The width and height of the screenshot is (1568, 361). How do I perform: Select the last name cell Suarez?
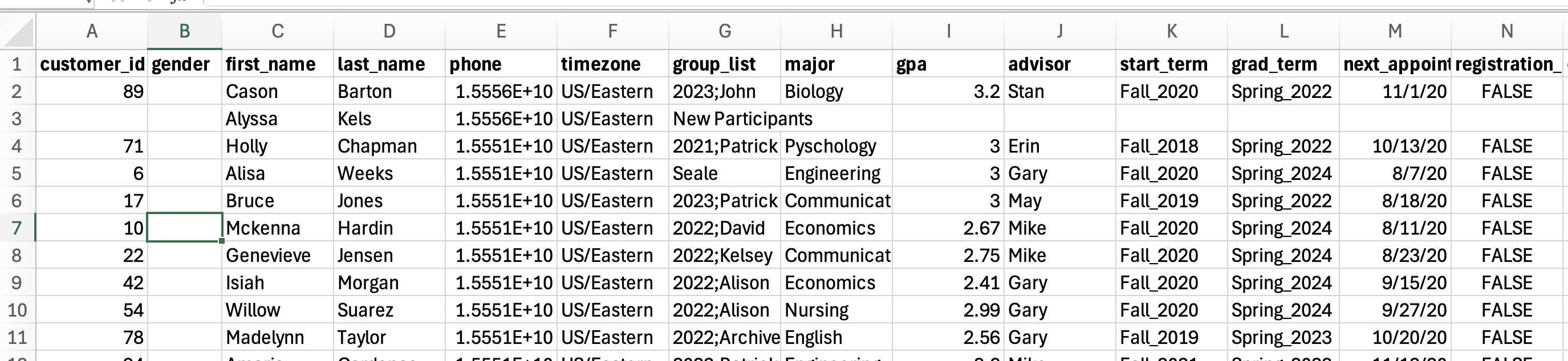[x=389, y=310]
